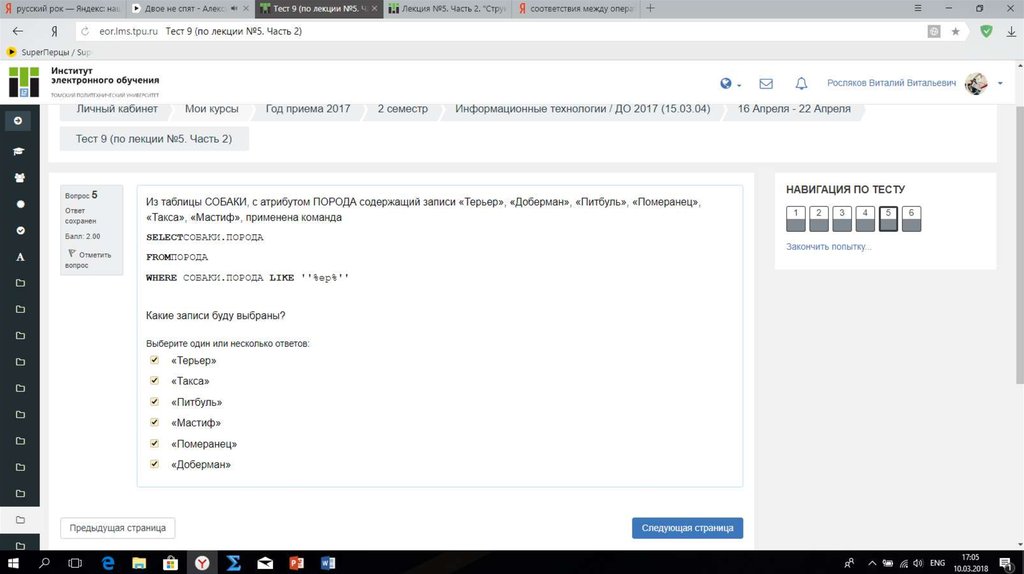Click 'Предыдущая страница' button
Image resolution: width=1024 pixels, height=574 pixels.
[x=118, y=528]
